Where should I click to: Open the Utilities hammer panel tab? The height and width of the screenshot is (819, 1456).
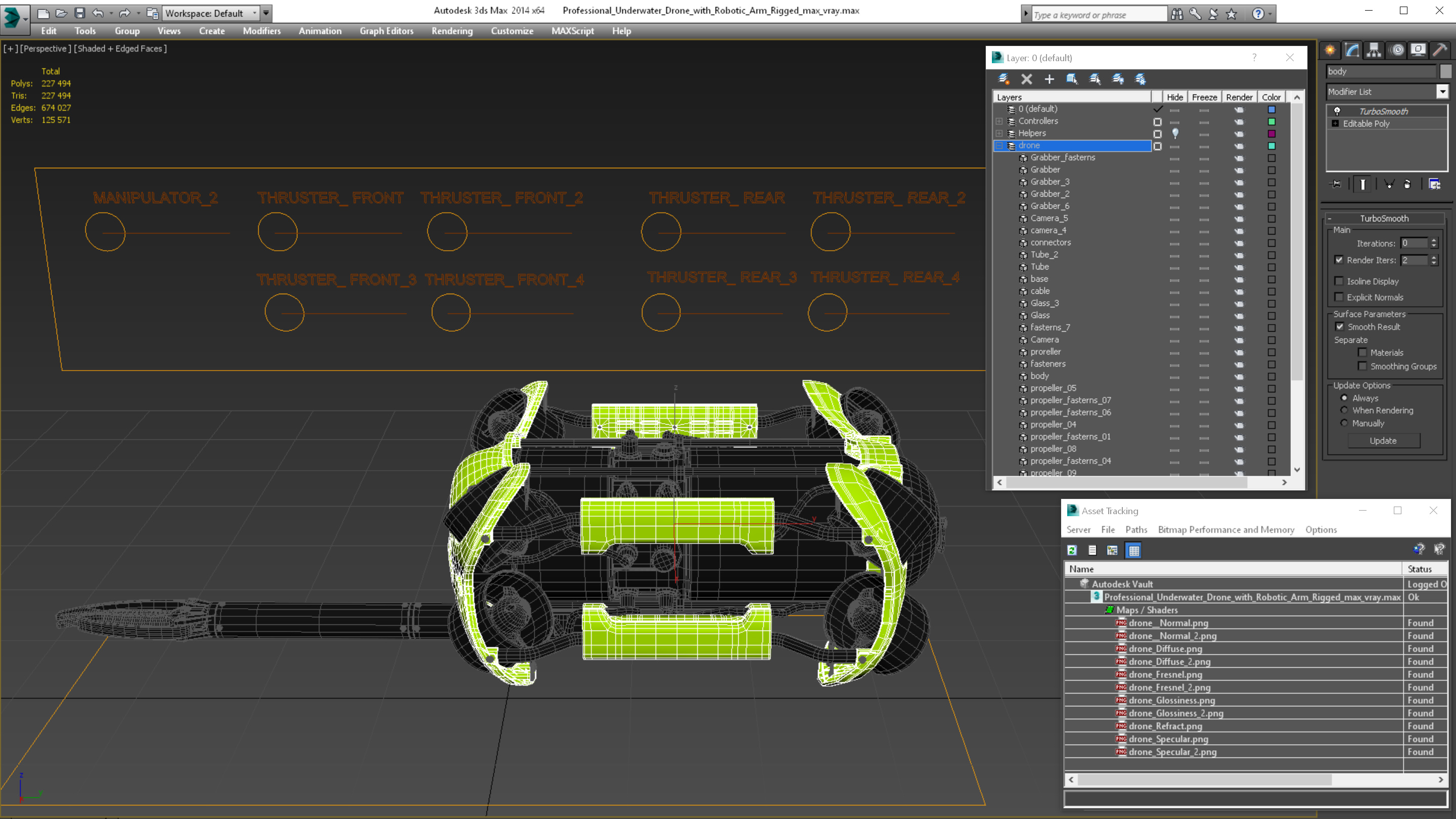tap(1440, 51)
